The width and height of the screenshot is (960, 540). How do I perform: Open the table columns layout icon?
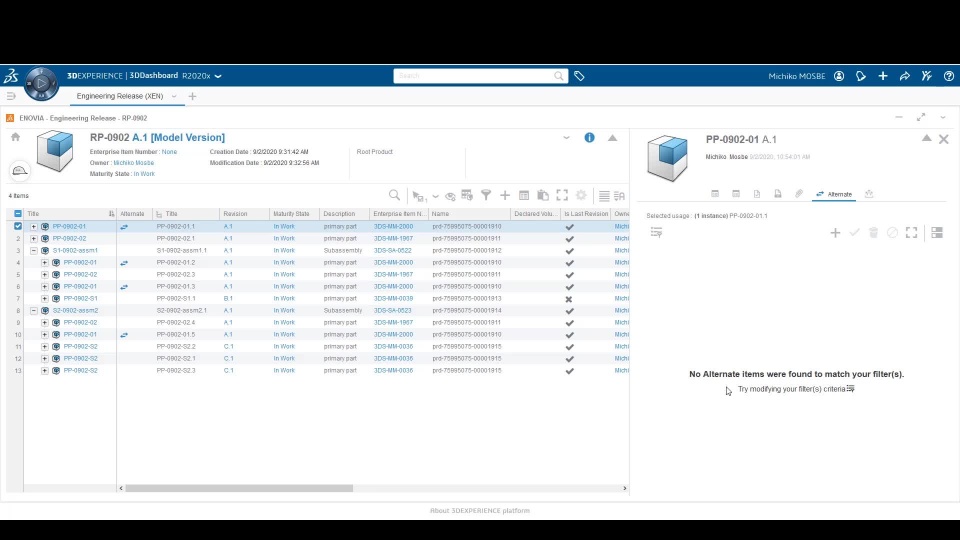tap(524, 195)
